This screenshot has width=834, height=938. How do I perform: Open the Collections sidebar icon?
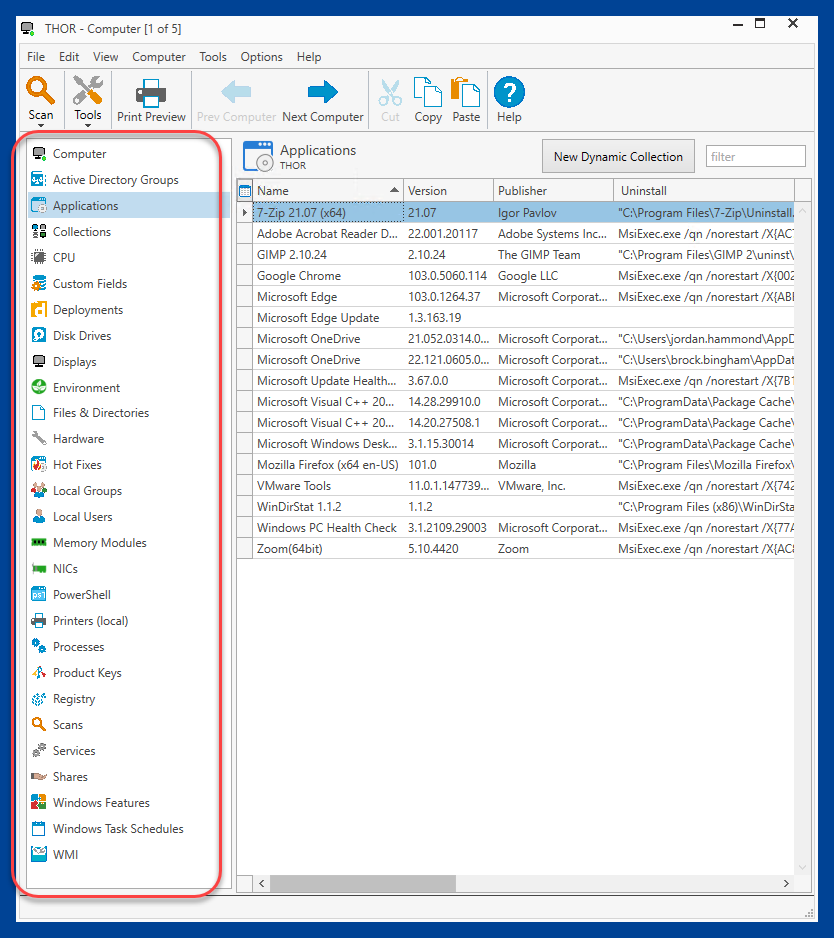coord(39,232)
